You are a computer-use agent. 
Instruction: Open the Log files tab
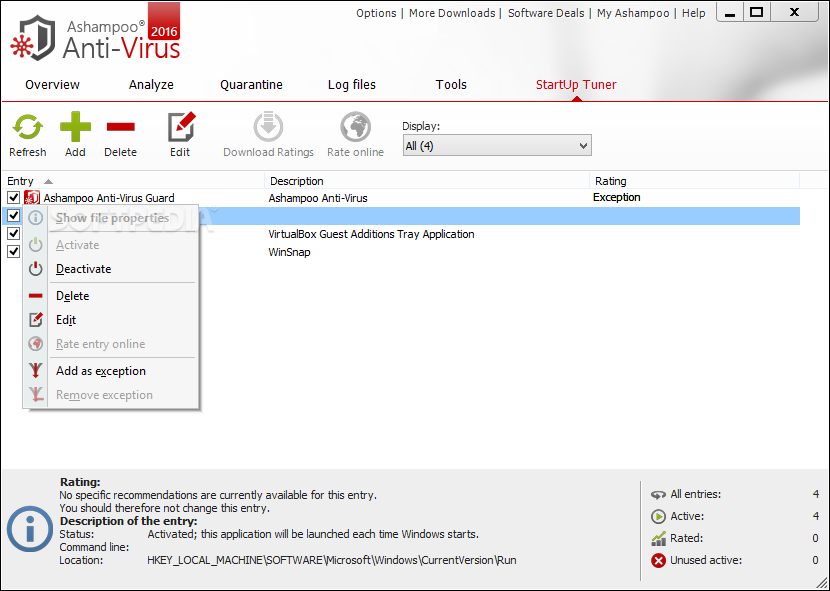[352, 85]
